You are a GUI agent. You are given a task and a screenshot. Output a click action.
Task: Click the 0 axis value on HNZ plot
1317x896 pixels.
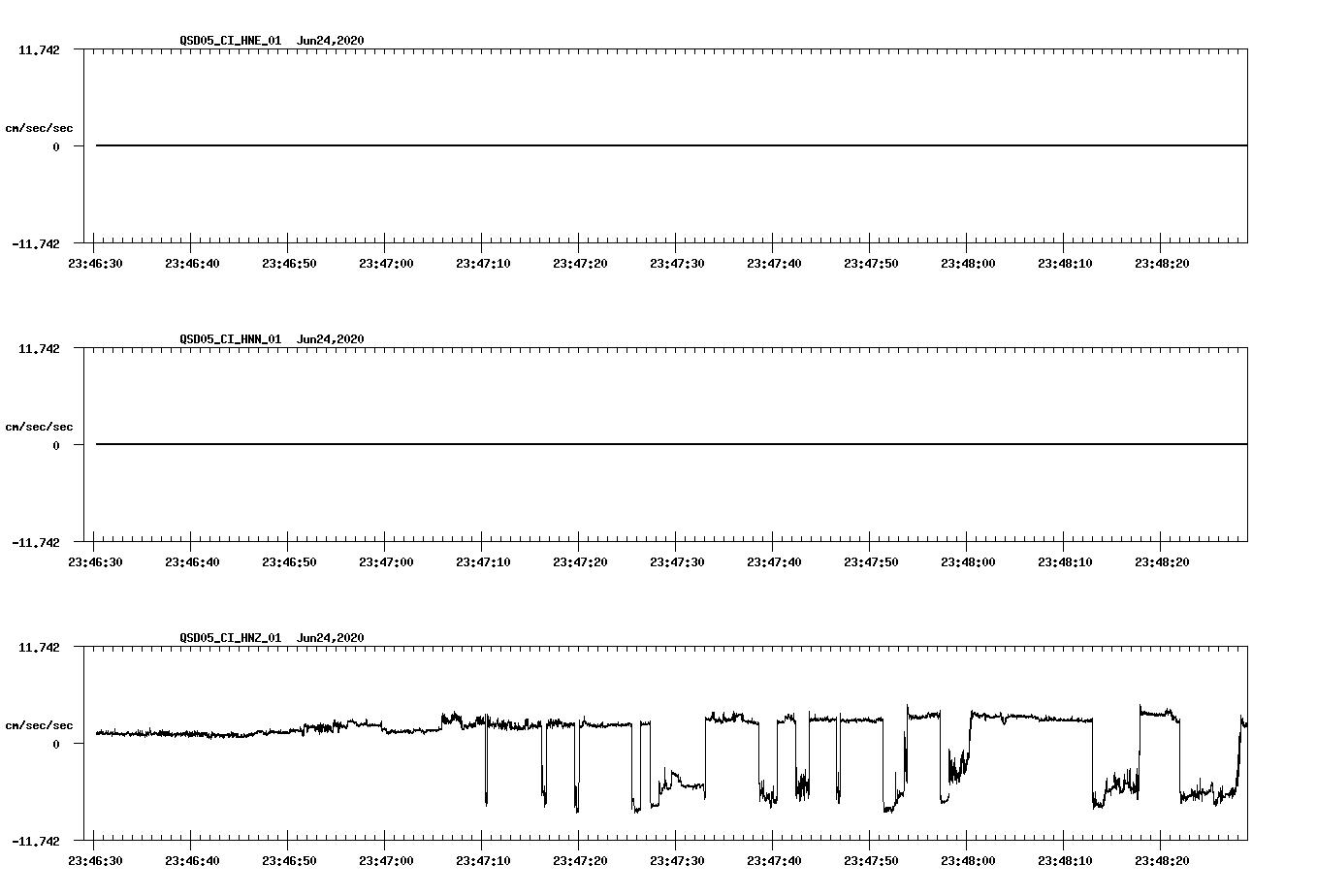click(56, 745)
